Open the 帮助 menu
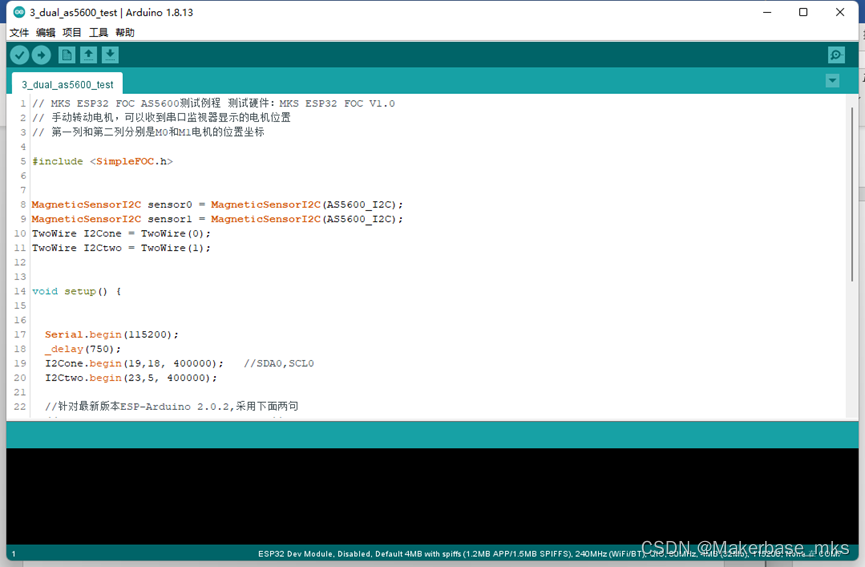 (x=125, y=33)
